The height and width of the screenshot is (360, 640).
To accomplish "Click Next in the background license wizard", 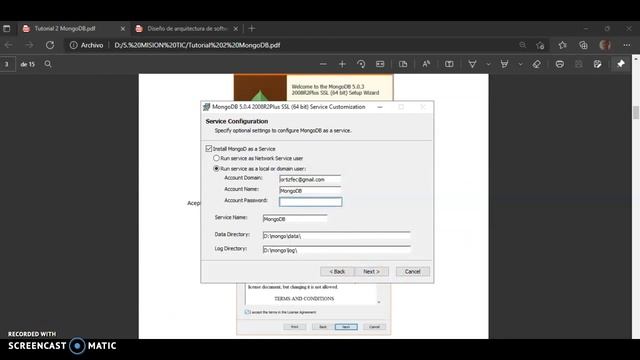I will [346, 327].
